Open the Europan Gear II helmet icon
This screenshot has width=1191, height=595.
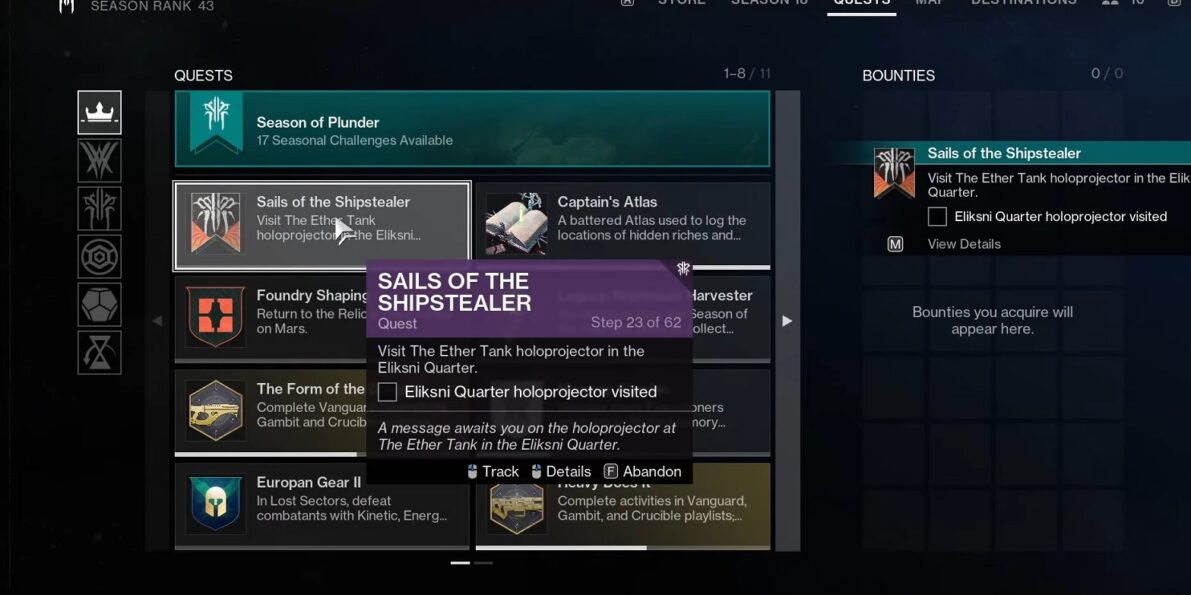click(x=216, y=504)
